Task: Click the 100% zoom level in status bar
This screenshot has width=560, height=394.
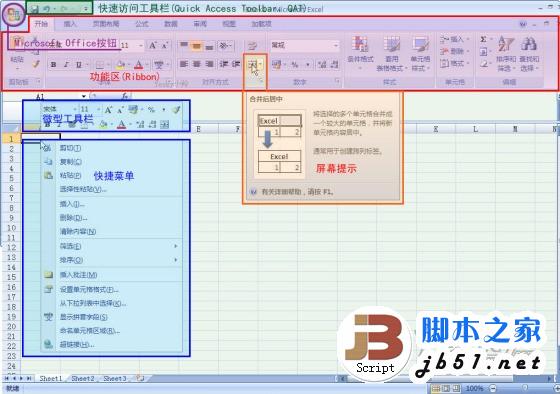Action: pos(474,388)
